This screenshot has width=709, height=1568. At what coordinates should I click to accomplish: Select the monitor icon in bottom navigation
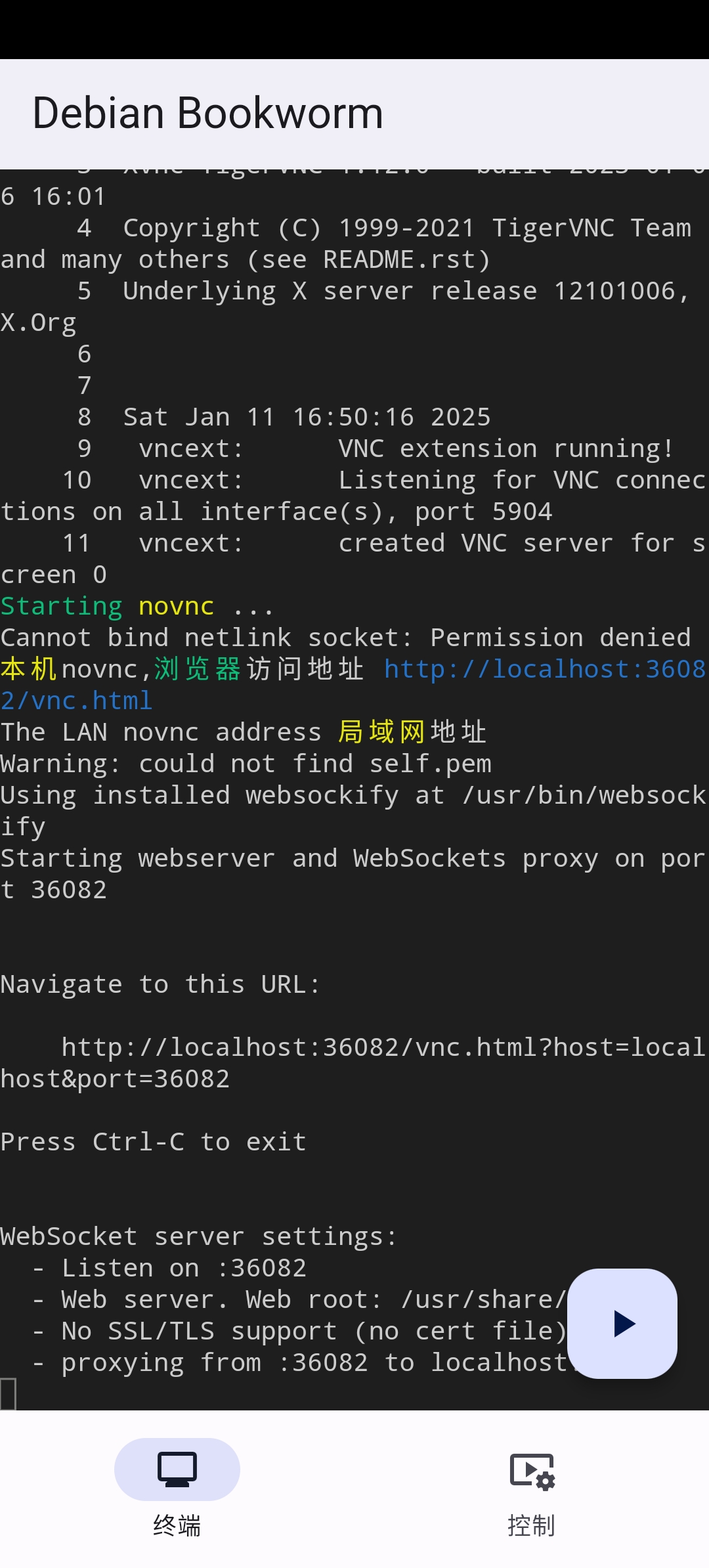(x=177, y=1469)
